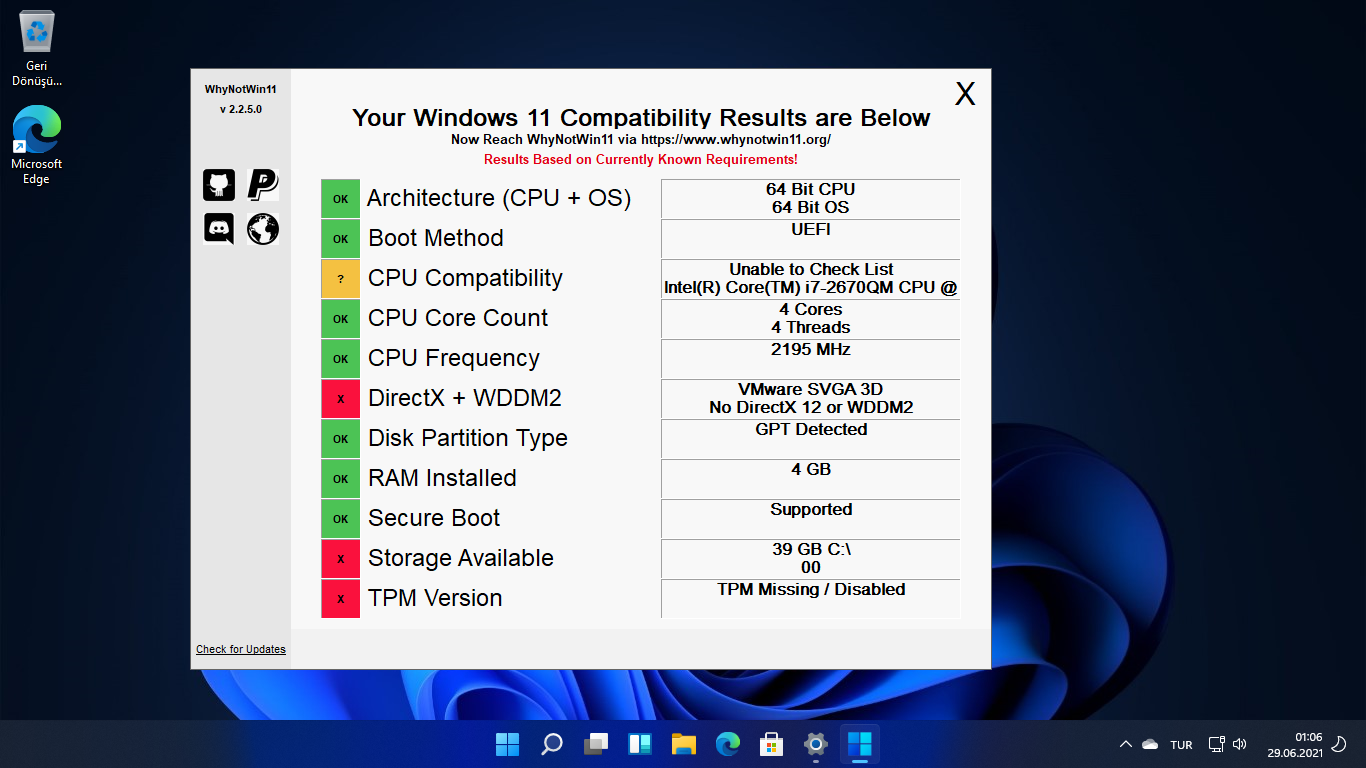Click the red X status for Storage Available
This screenshot has height=768, width=1366.
340,559
